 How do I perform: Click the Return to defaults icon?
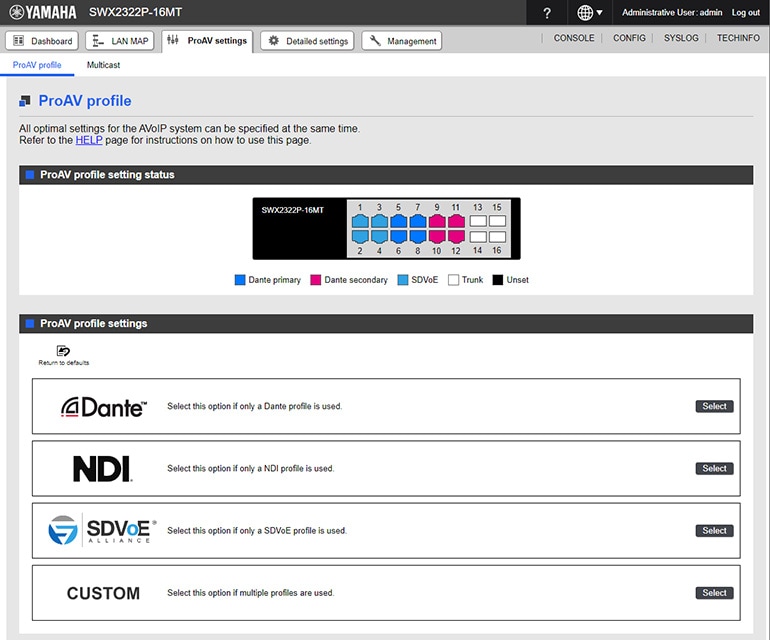pyautogui.click(x=63, y=351)
